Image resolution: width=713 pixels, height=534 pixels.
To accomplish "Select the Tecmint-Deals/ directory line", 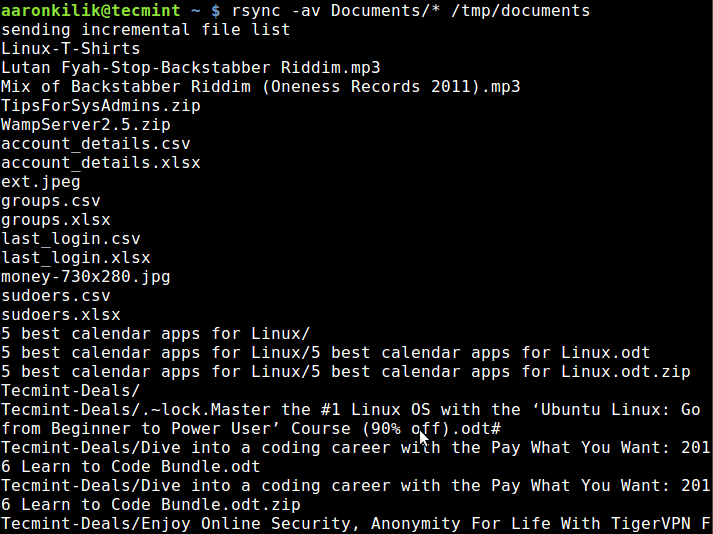I will pos(70,391).
